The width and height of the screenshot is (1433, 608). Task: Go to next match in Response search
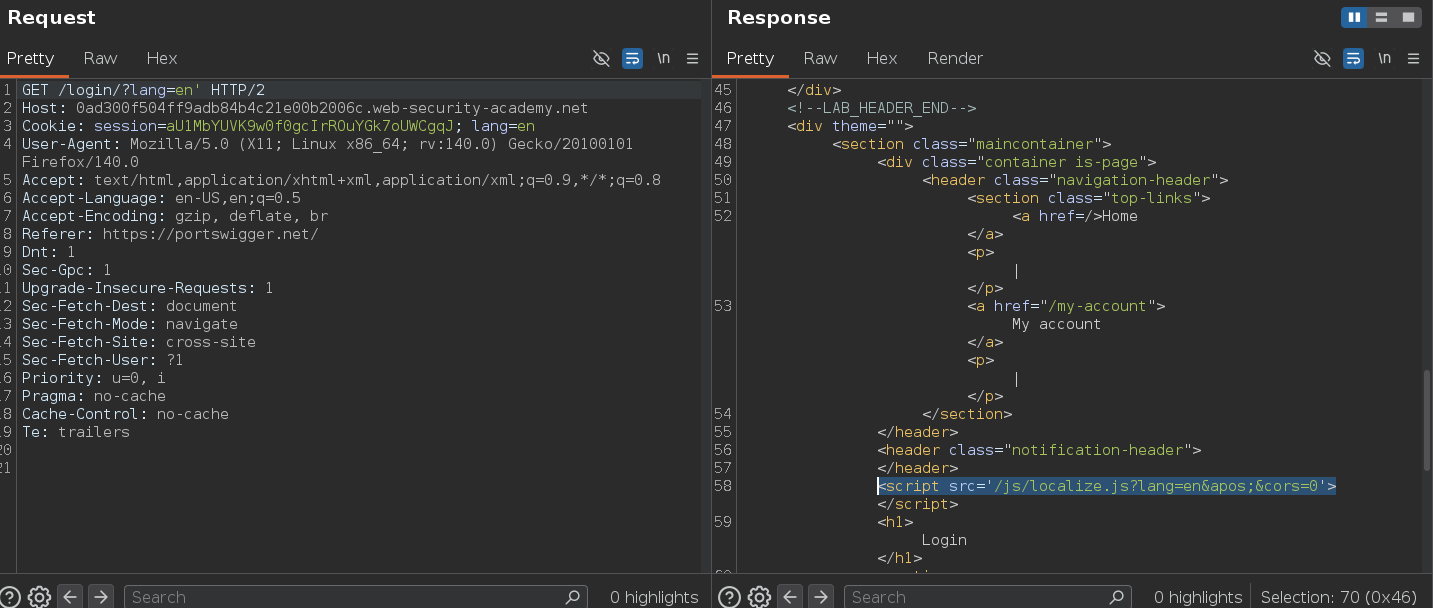coord(821,597)
